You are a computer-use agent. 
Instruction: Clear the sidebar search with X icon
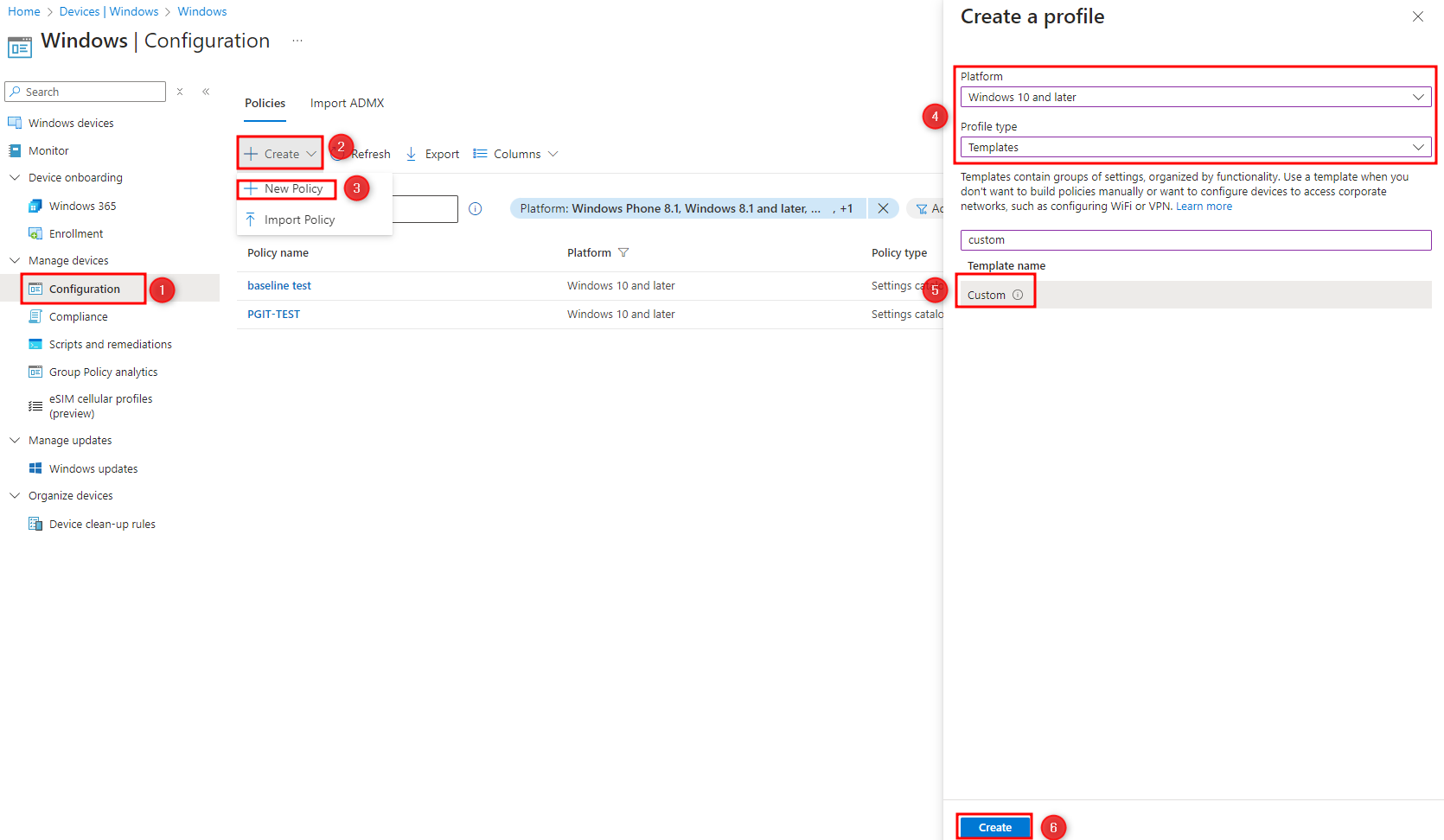point(180,92)
